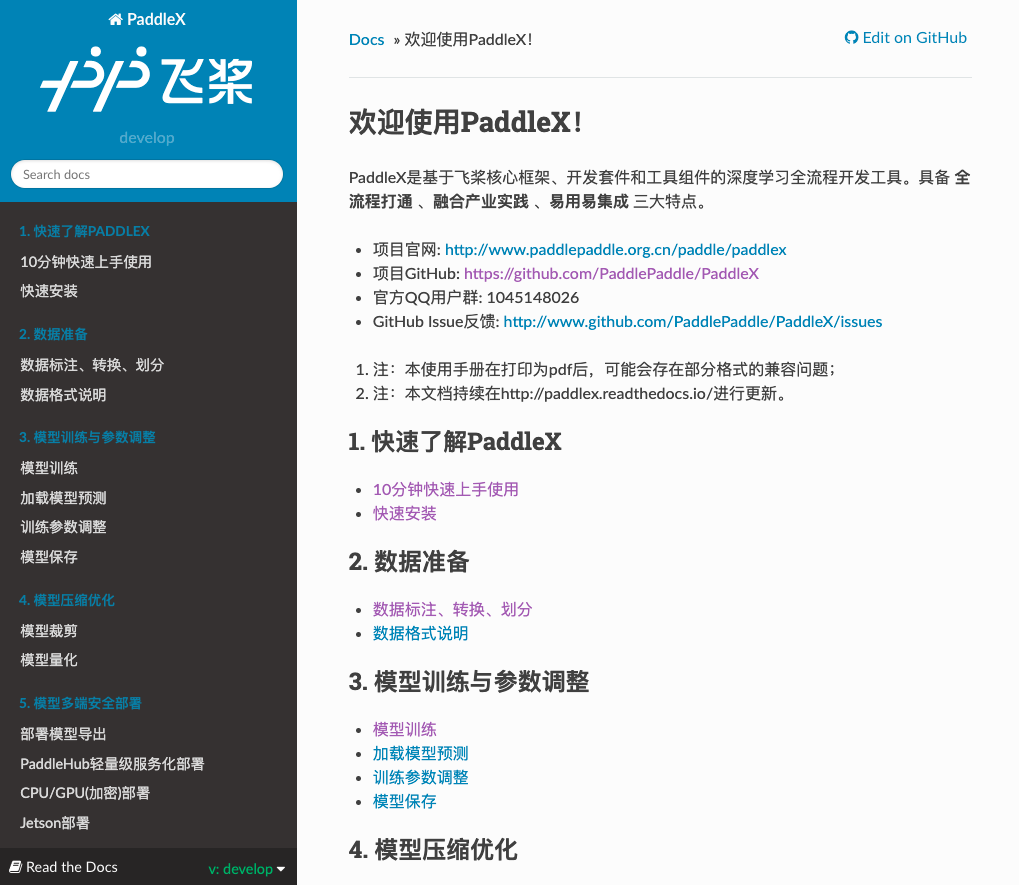Select sidebar item 部署模型导出
Viewport: 1019px width, 885px height.
click(x=63, y=734)
